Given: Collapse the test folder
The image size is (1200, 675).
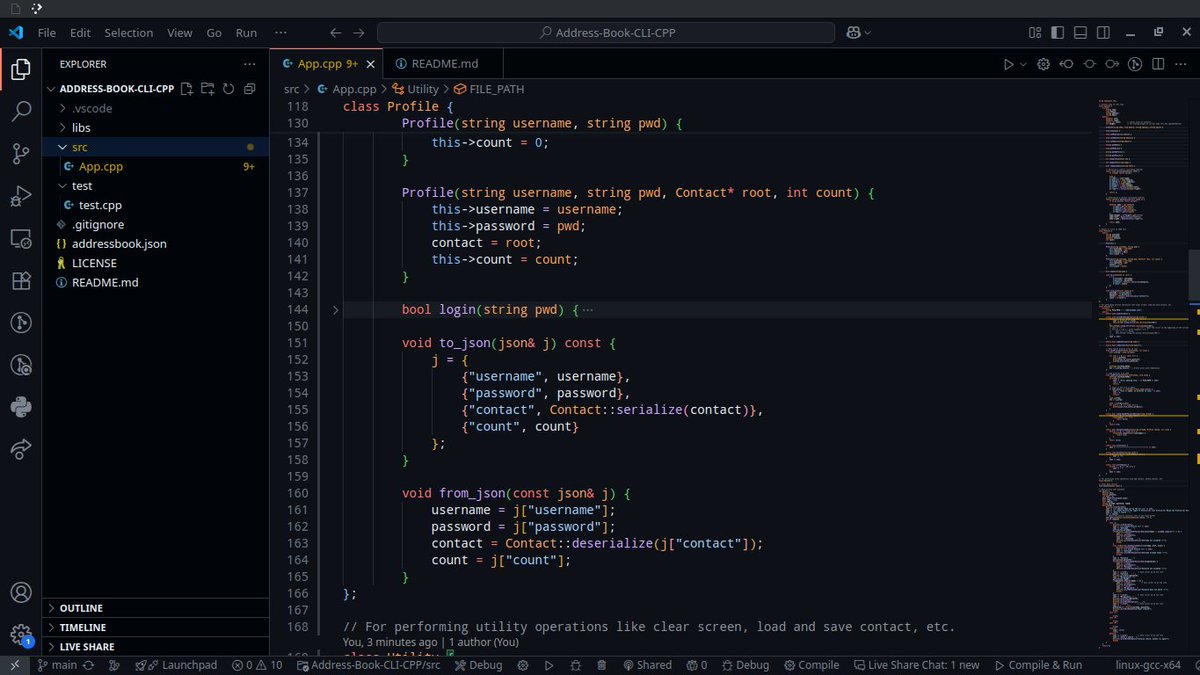Looking at the screenshot, I should [82, 186].
